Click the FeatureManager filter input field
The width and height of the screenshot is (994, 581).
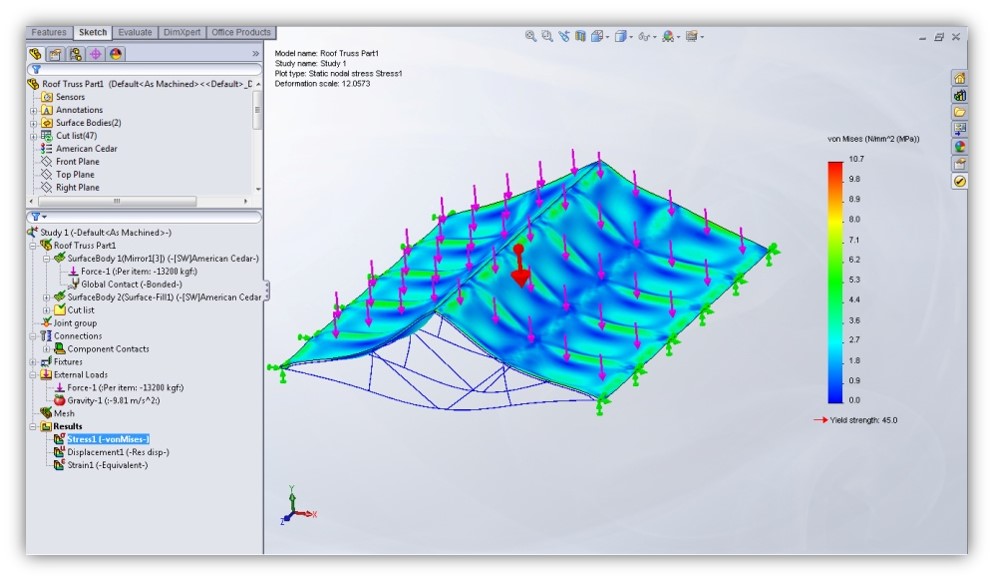[x=145, y=69]
